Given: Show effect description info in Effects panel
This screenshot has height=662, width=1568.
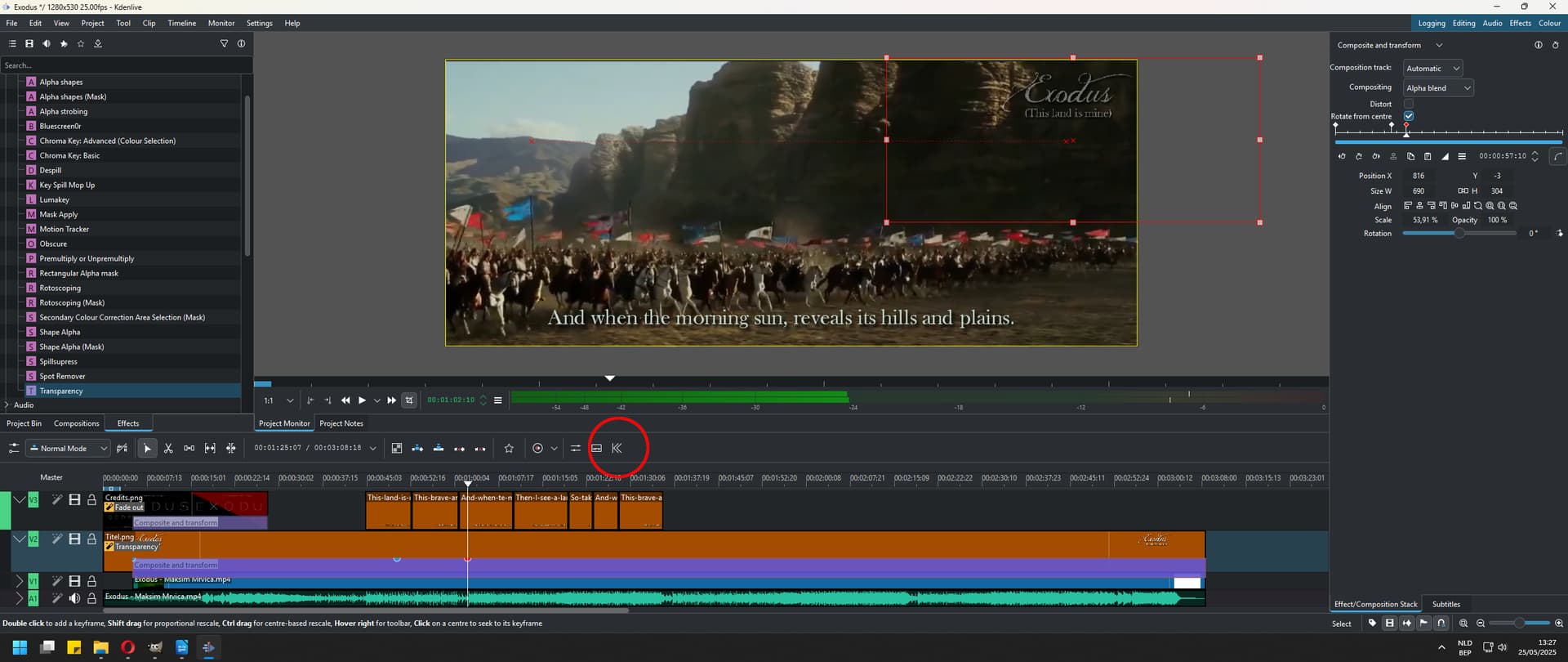Looking at the screenshot, I should (x=241, y=43).
